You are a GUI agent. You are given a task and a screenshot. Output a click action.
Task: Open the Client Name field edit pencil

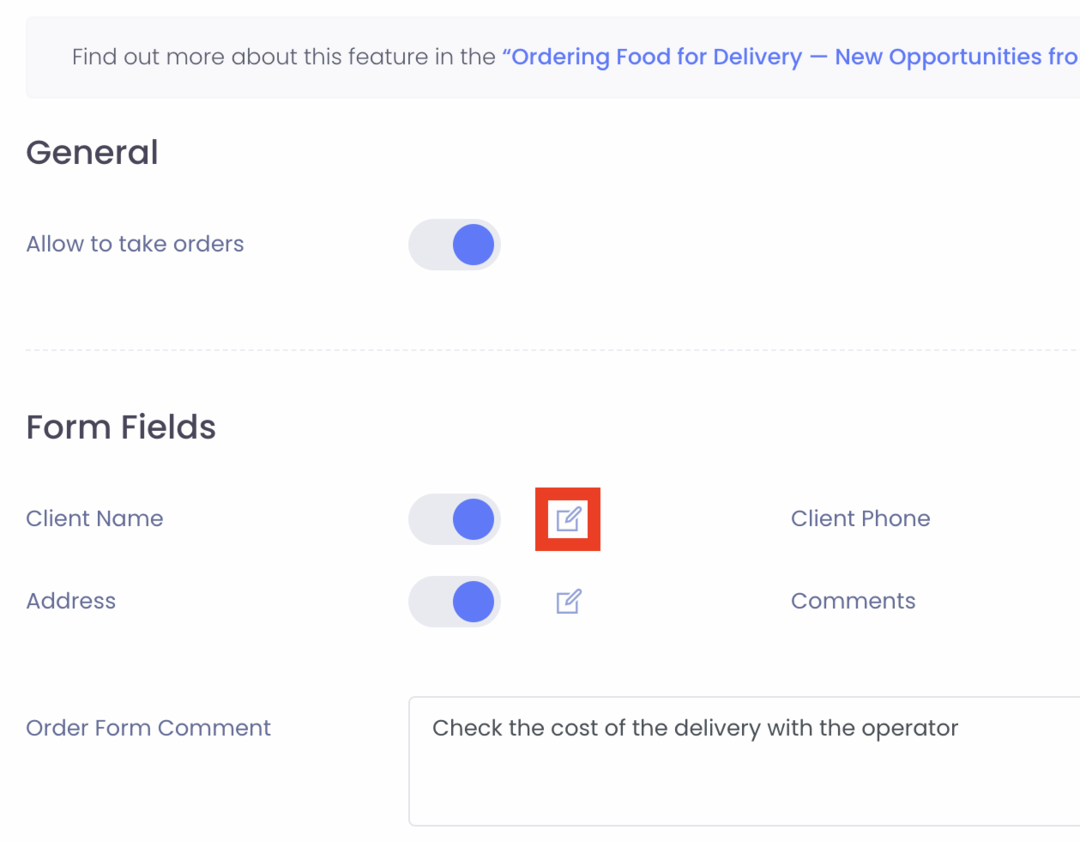point(568,519)
